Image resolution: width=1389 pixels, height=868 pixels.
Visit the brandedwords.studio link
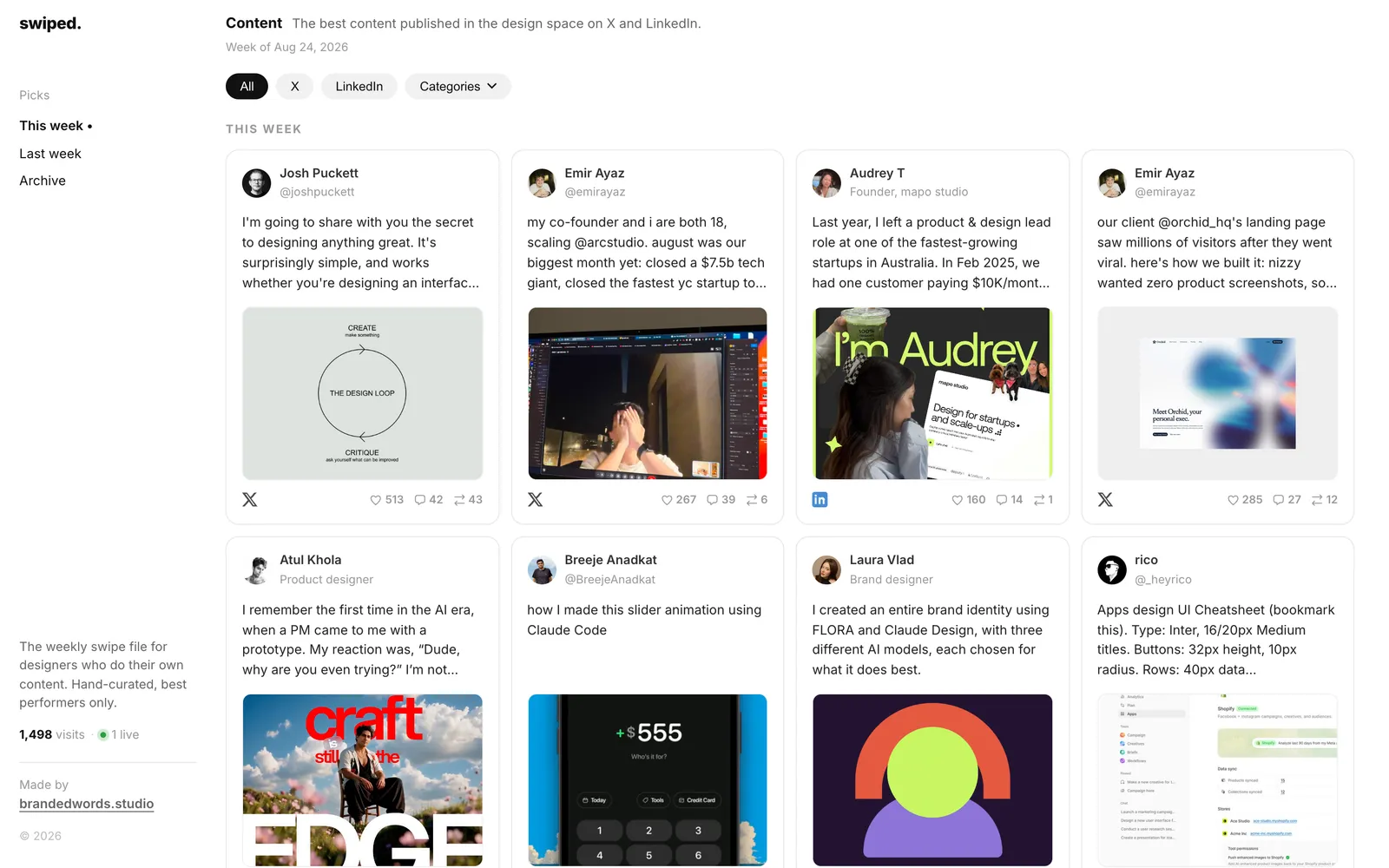pyautogui.click(x=87, y=804)
